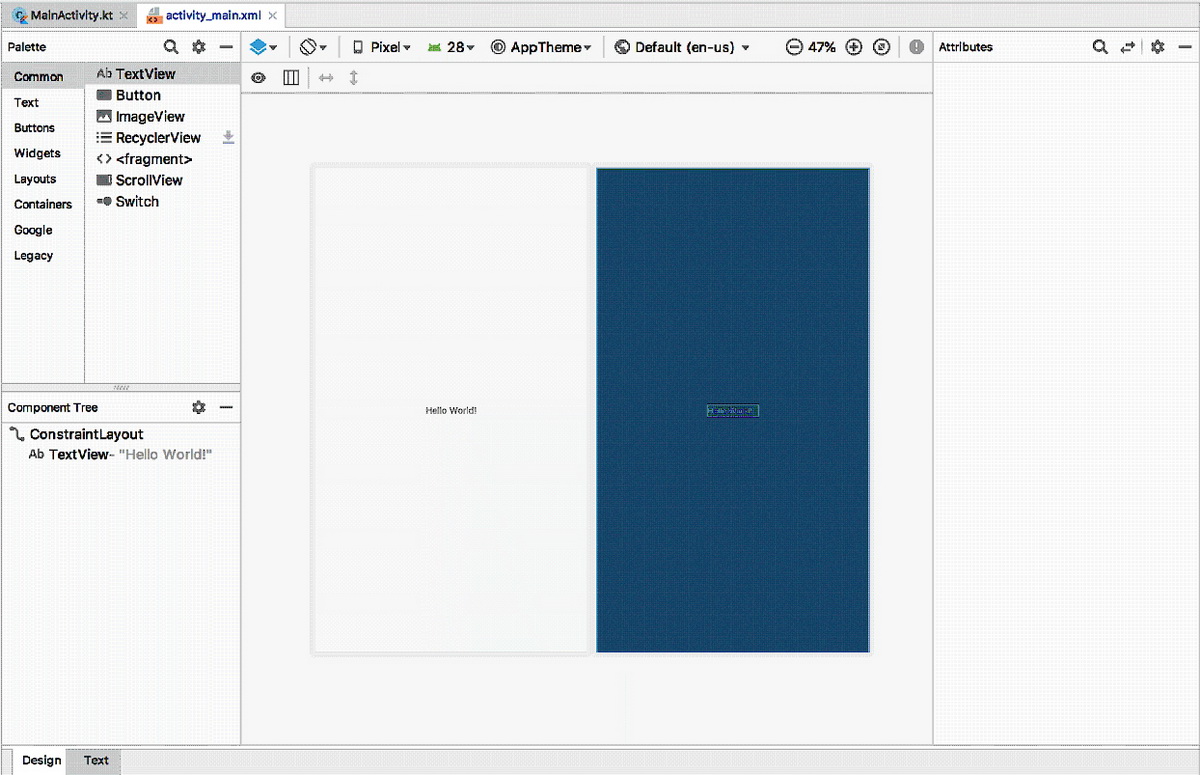Select Button widget in palette
The image size is (1200, 775).
163,95
